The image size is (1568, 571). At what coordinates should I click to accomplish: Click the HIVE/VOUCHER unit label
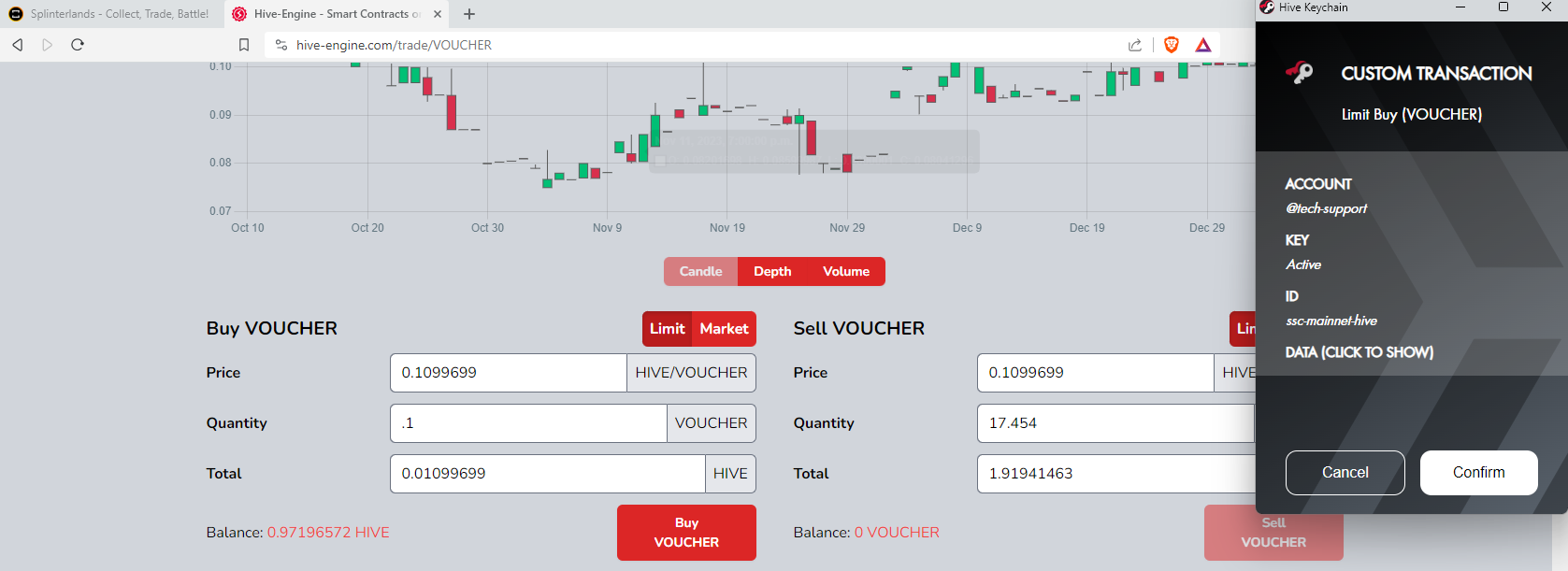pos(692,373)
